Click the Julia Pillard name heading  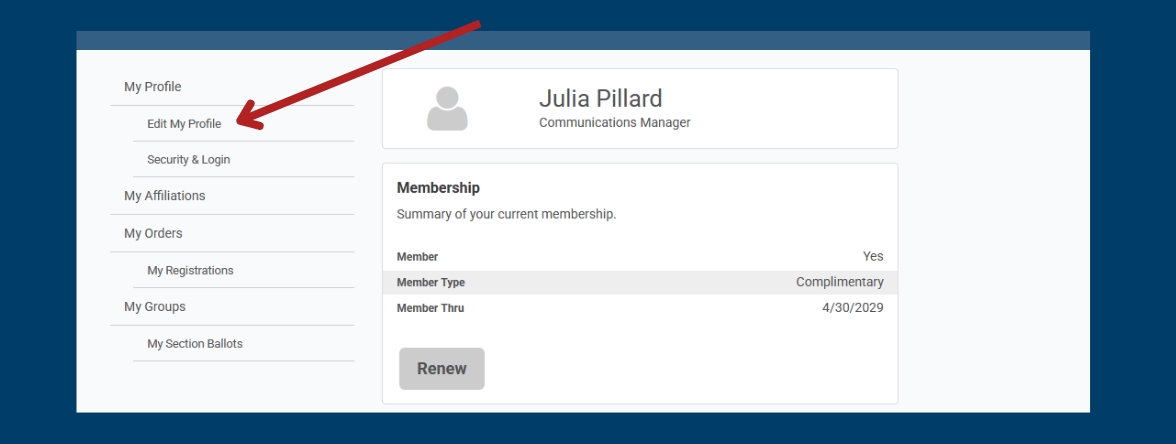[600, 98]
